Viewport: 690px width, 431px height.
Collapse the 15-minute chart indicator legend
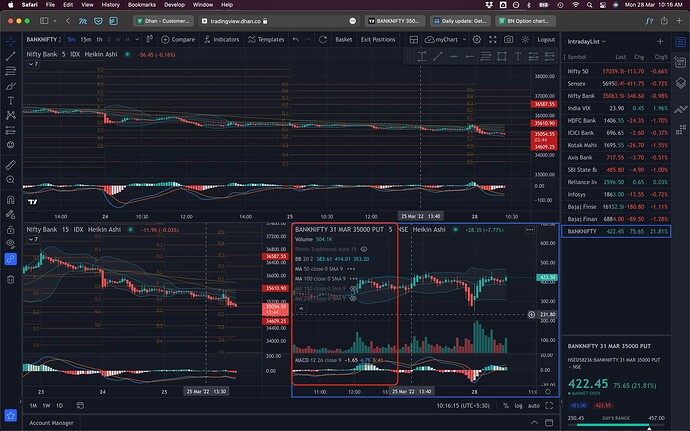click(33, 239)
